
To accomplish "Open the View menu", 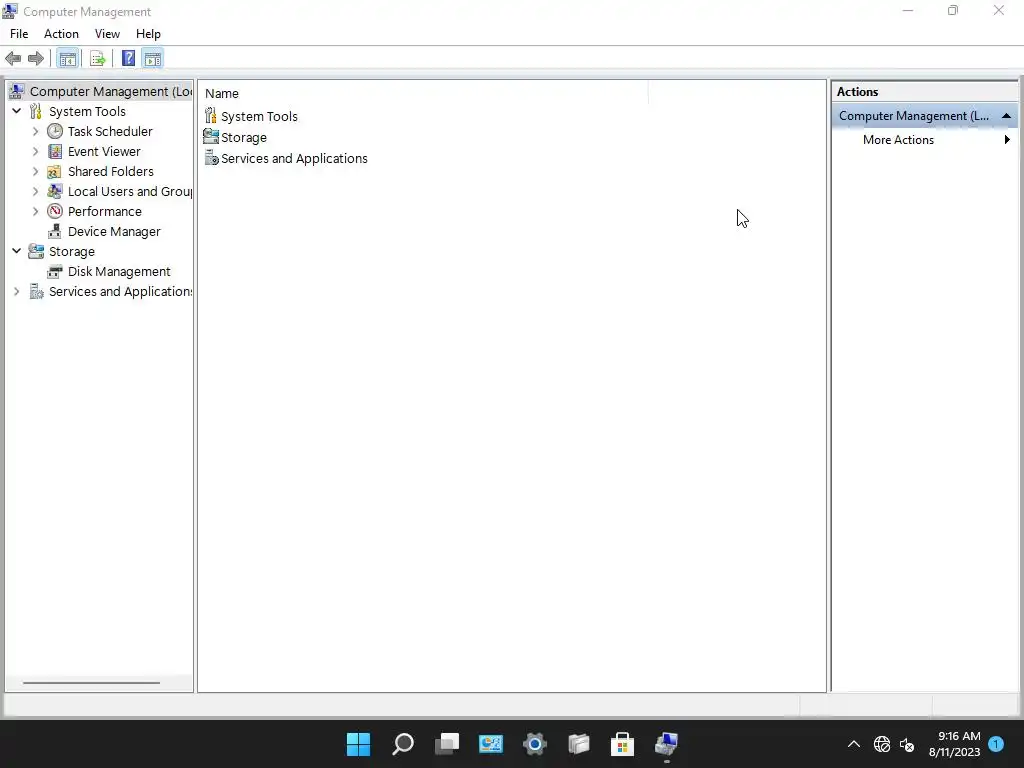I will [x=107, y=34].
